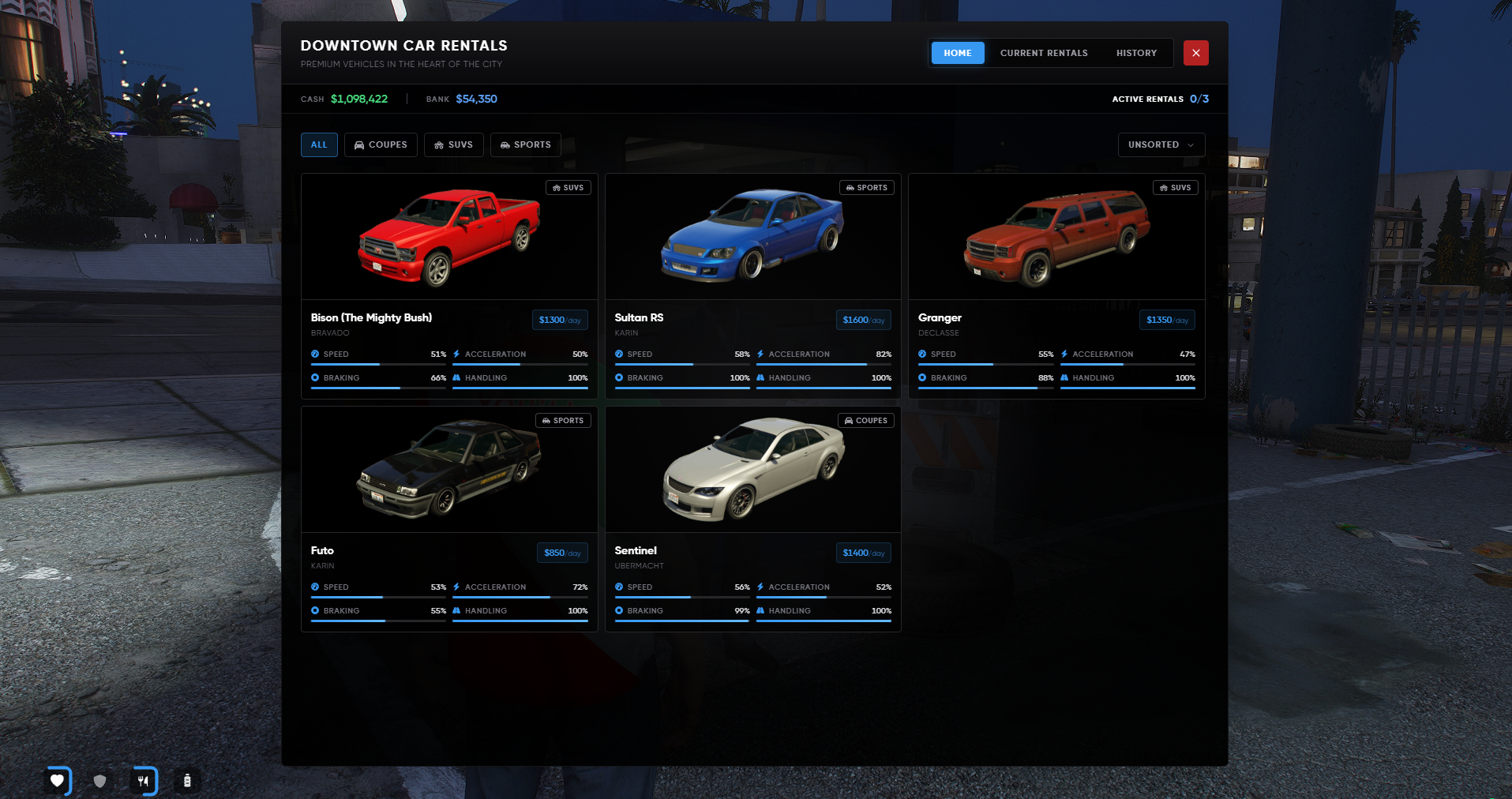The height and width of the screenshot is (799, 1512).
Task: Click the 'DOWNTOWN CAR RENTALS' title
Action: click(x=404, y=46)
